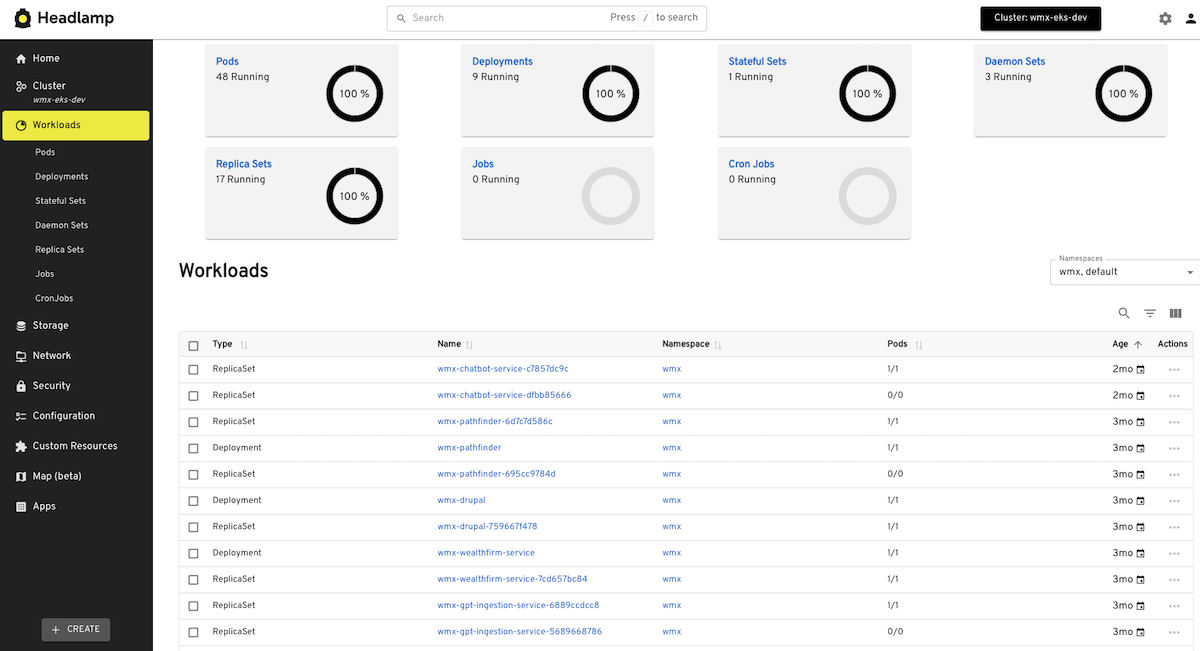Sort by the Namespace column arrows
The width and height of the screenshot is (1200, 651).
coord(718,345)
